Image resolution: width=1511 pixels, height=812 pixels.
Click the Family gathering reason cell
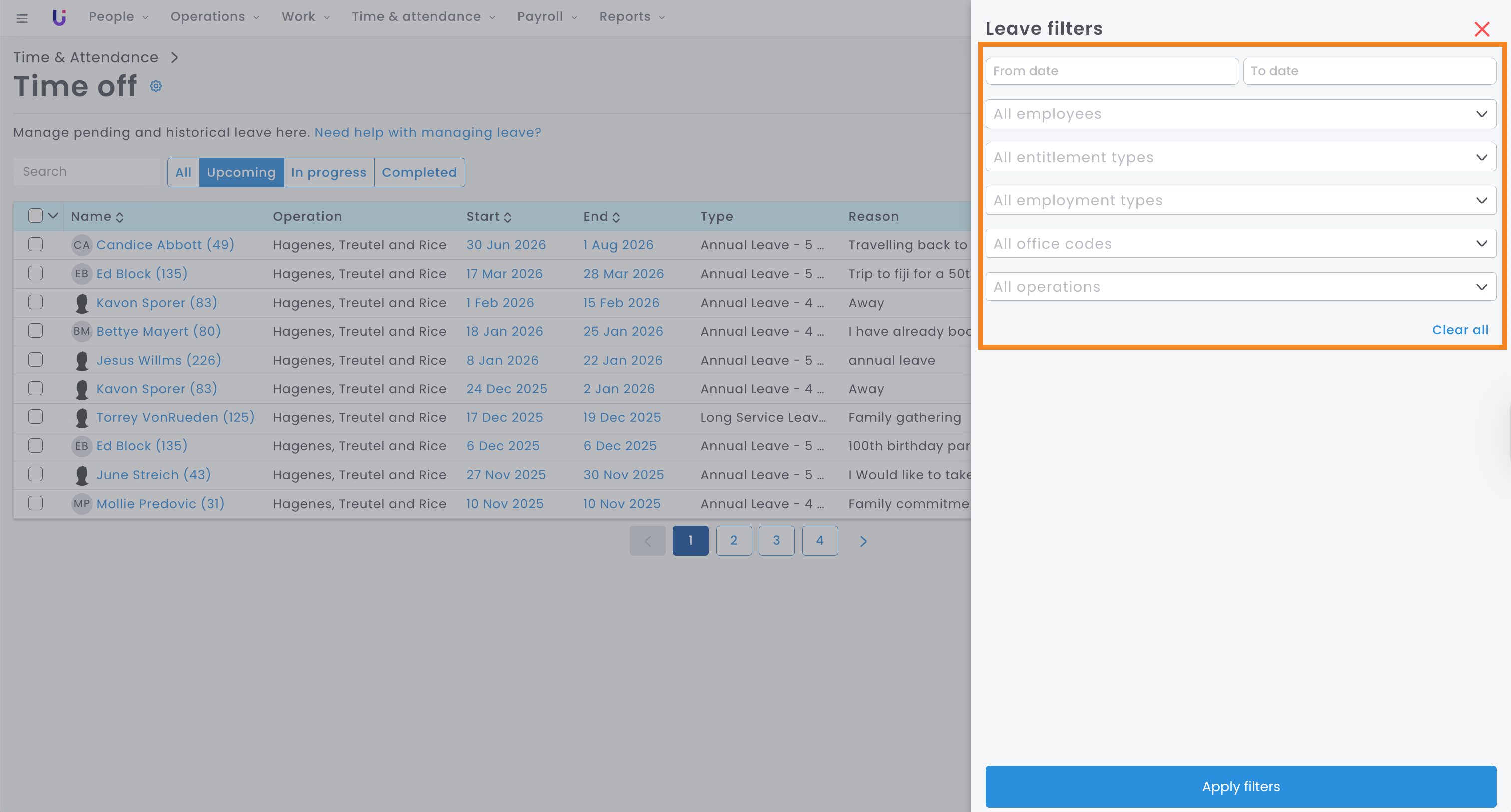(905, 418)
